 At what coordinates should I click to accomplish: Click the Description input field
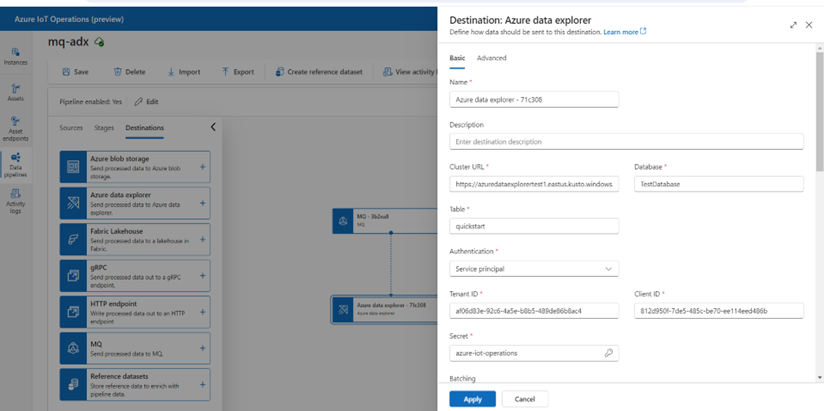[626, 141]
